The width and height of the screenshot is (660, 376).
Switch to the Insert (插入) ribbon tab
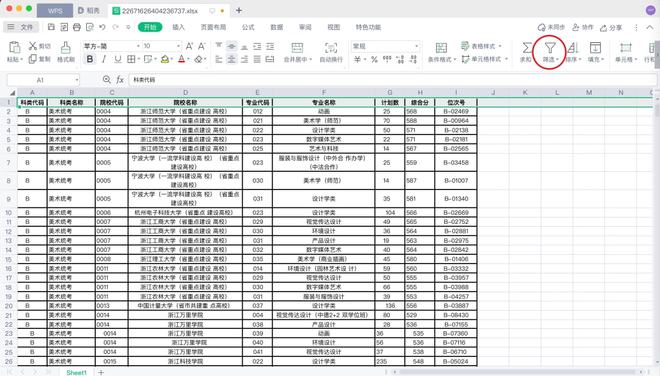point(178,27)
